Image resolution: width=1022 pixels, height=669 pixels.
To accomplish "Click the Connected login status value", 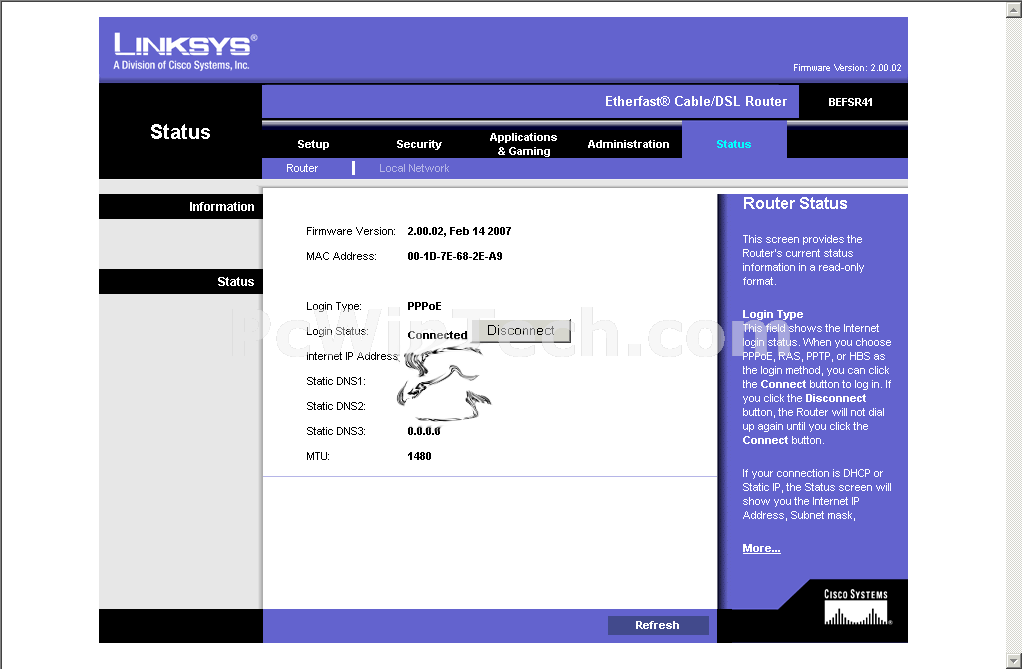I will pos(437,335).
